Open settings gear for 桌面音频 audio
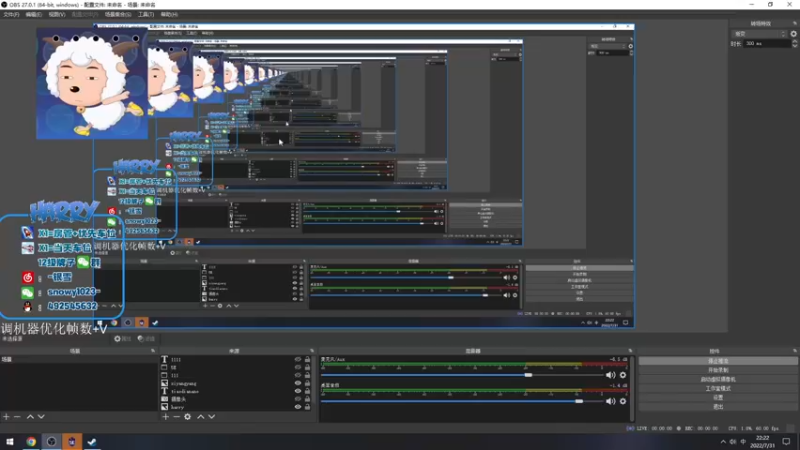Viewport: 800px width, 450px height. (x=623, y=402)
